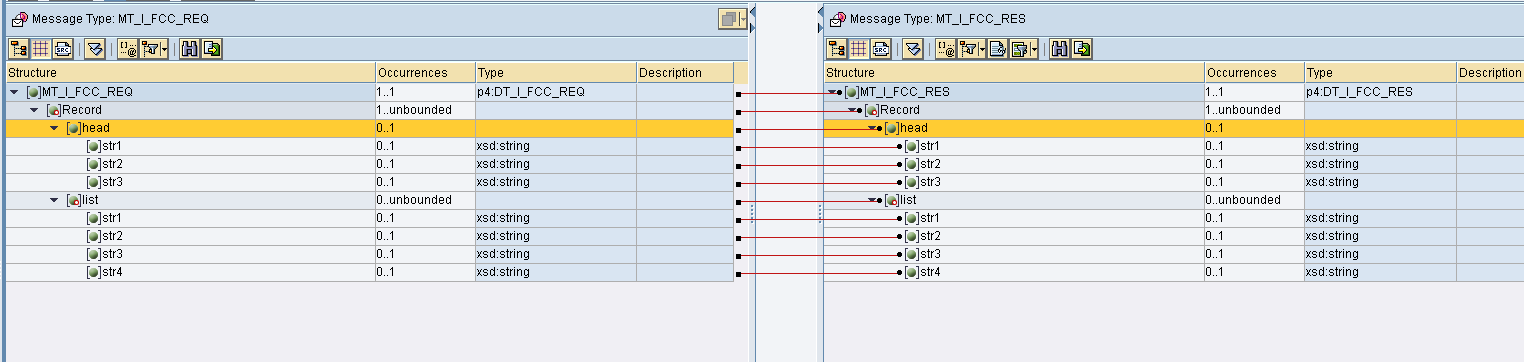This screenshot has height=362, width=1524.
Task: Toggle grid table view in target panel
Action: (x=859, y=49)
